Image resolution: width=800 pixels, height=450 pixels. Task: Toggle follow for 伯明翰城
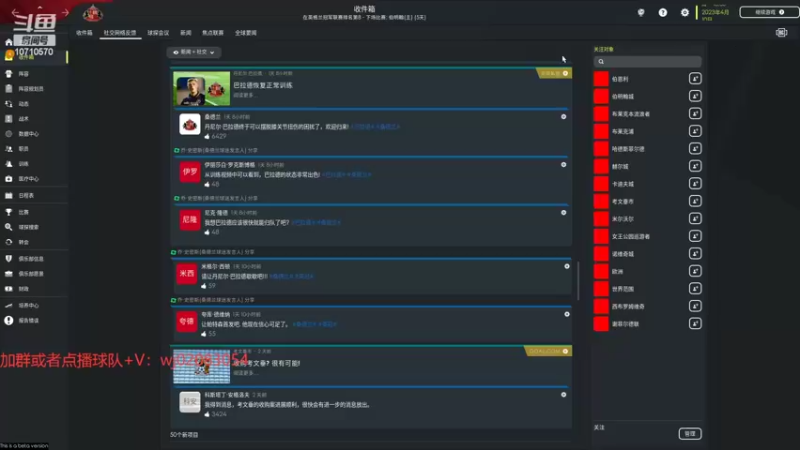coord(695,96)
